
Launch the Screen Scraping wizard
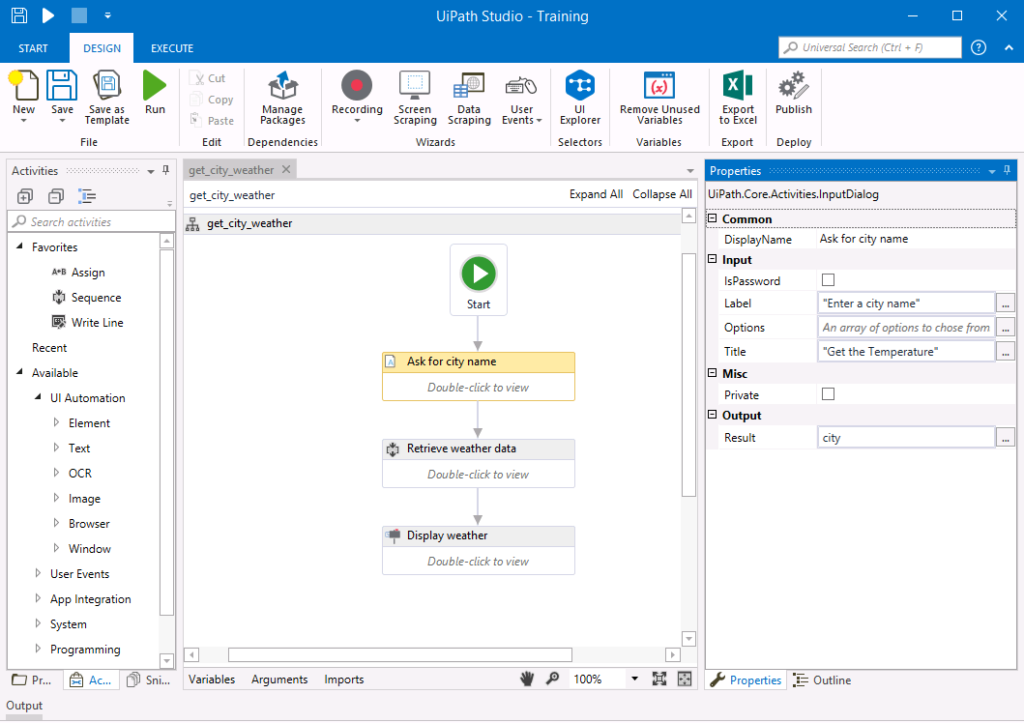tap(415, 95)
